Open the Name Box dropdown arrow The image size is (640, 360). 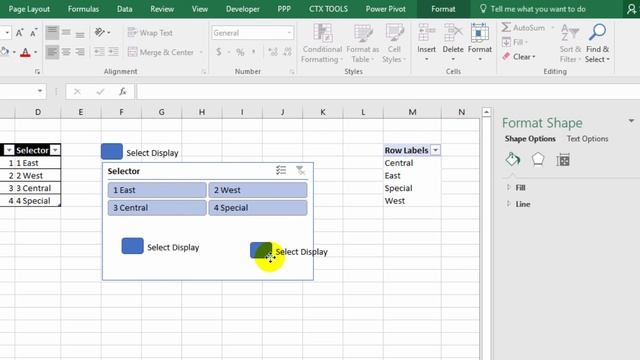(40, 91)
